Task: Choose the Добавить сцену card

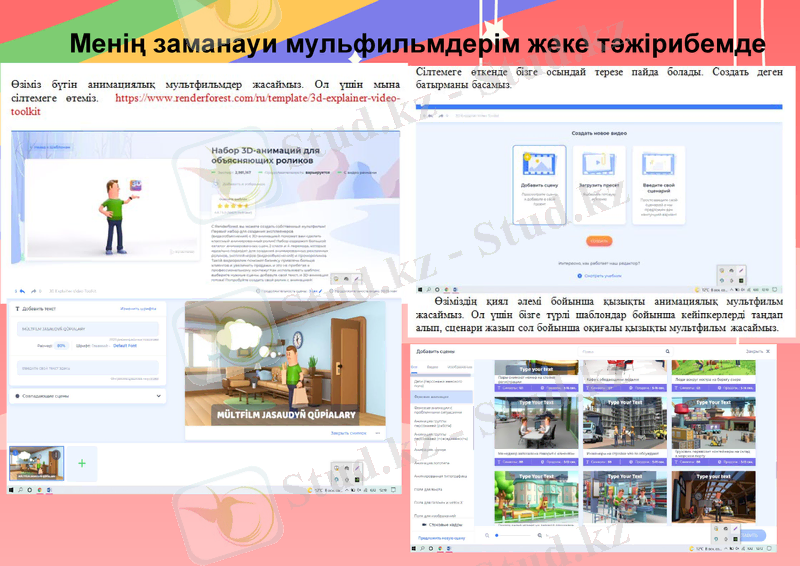Action: (539, 185)
